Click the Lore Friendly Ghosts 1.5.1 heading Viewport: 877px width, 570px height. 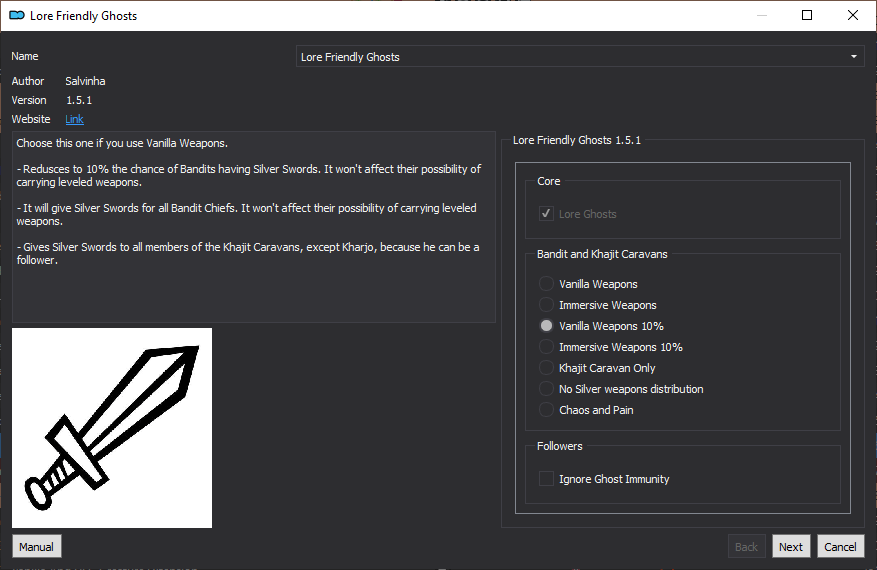pos(577,140)
